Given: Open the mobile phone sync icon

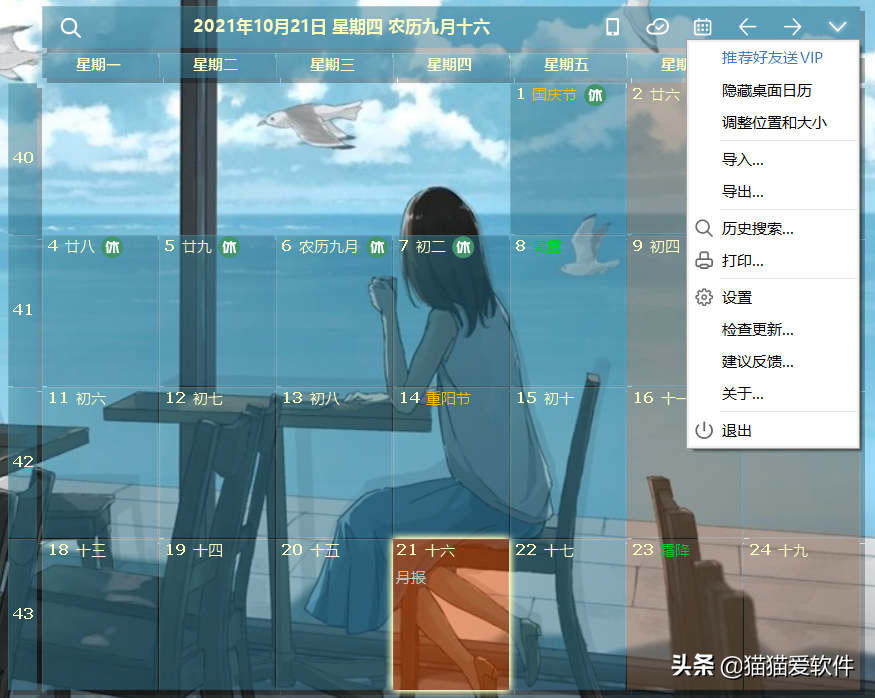Looking at the screenshot, I should 613,27.
